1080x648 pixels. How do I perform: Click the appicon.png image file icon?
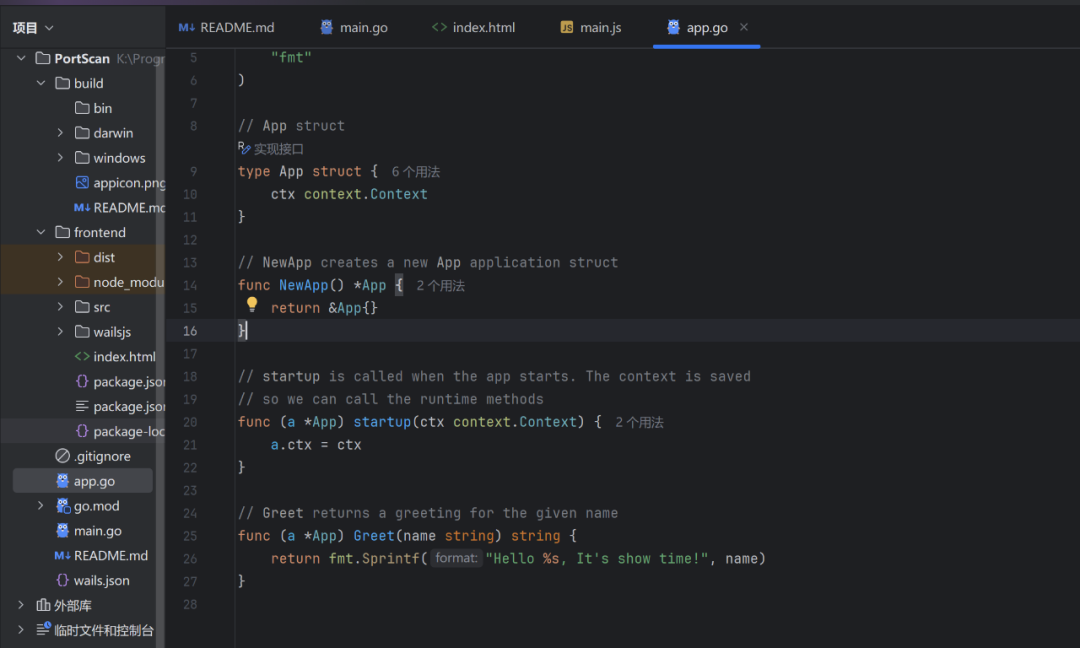click(82, 182)
